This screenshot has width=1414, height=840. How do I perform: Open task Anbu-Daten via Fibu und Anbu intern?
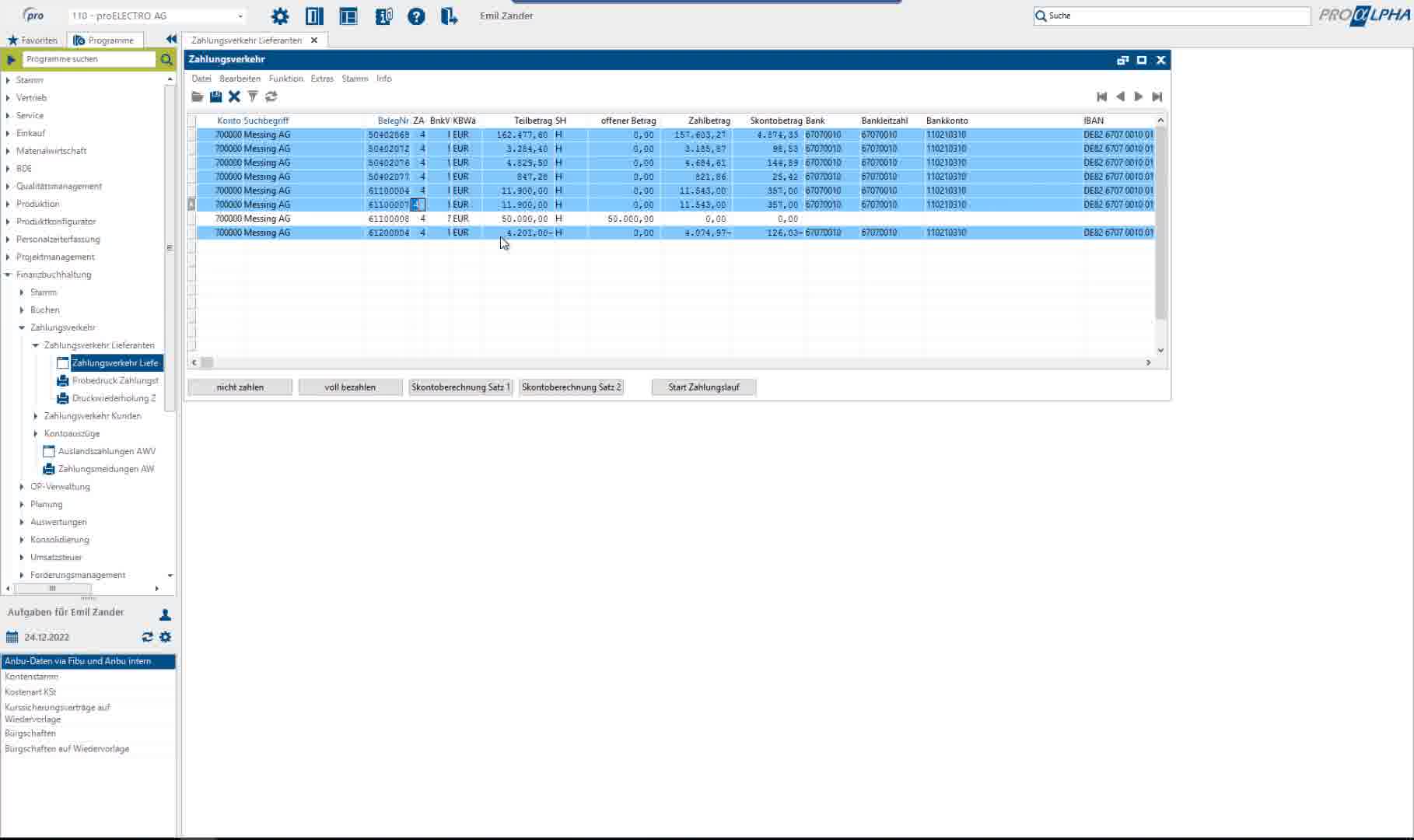88,661
